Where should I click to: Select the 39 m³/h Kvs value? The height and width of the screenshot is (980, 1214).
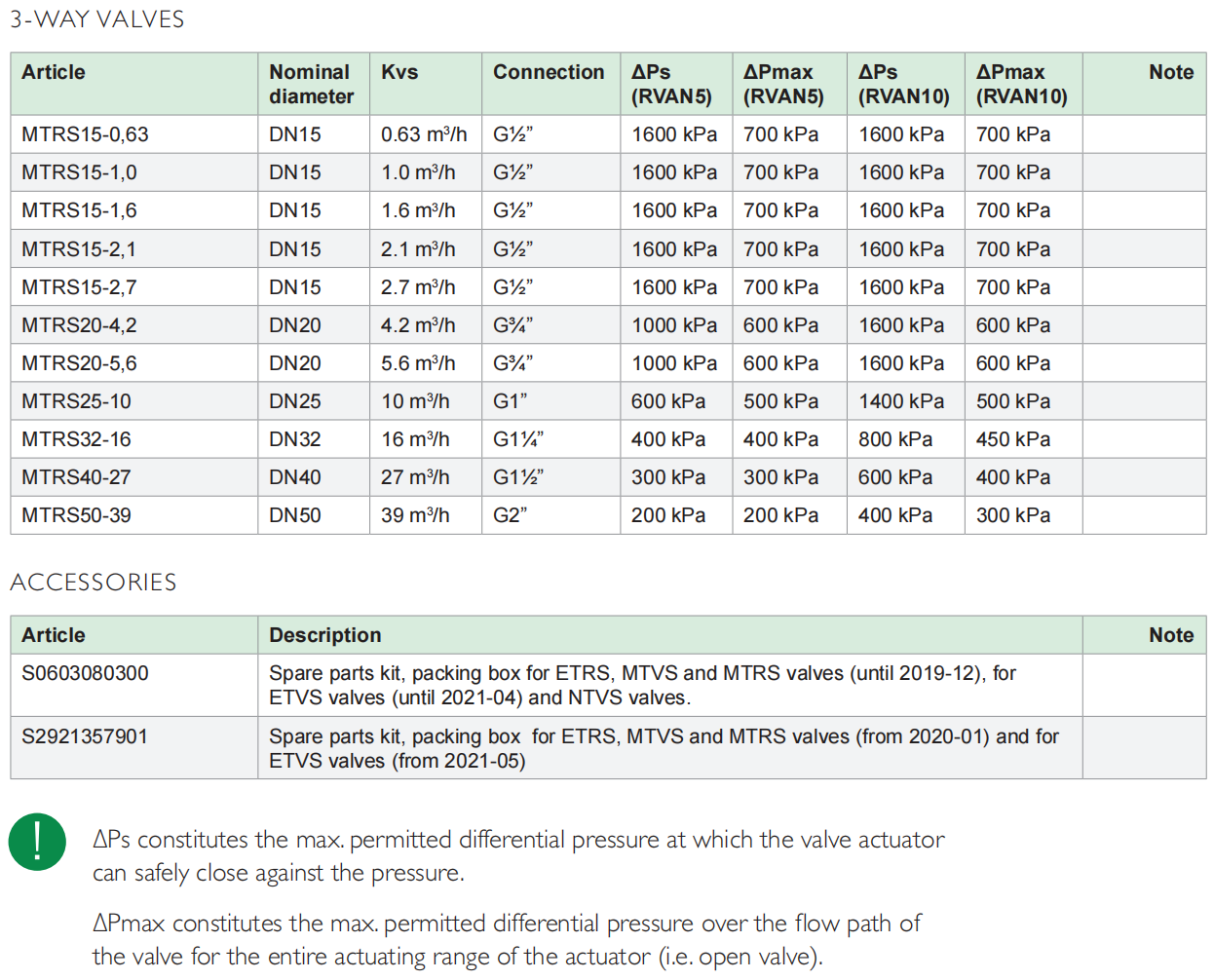pos(415,515)
